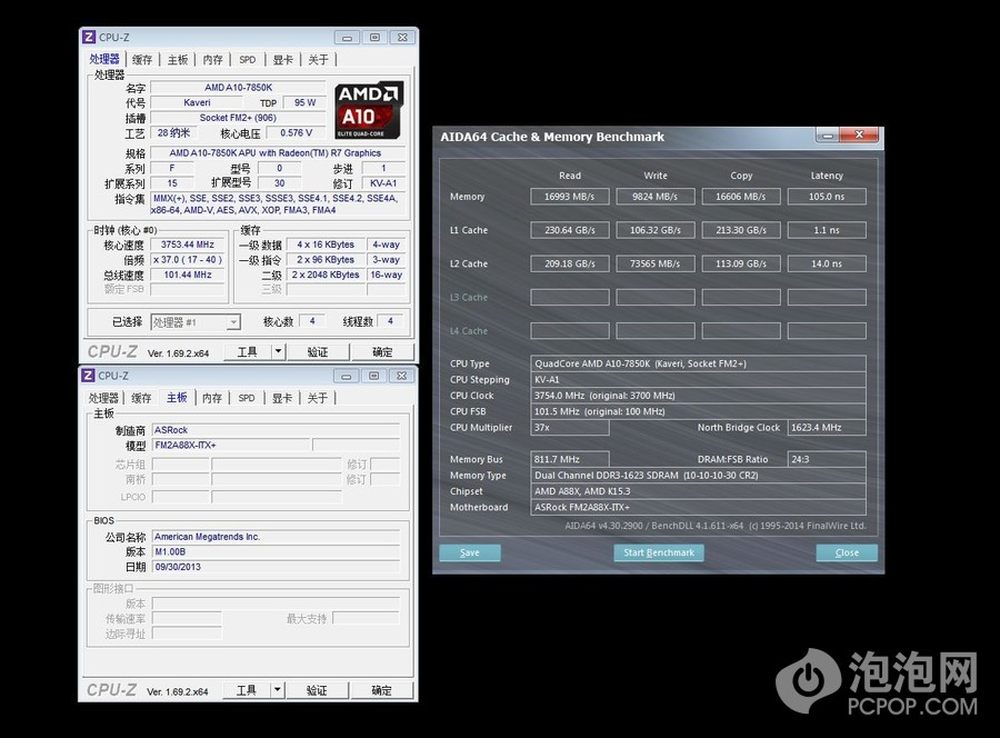This screenshot has width=1000, height=738.
Task: Click the AMD A10 processor logo
Action: tap(369, 109)
